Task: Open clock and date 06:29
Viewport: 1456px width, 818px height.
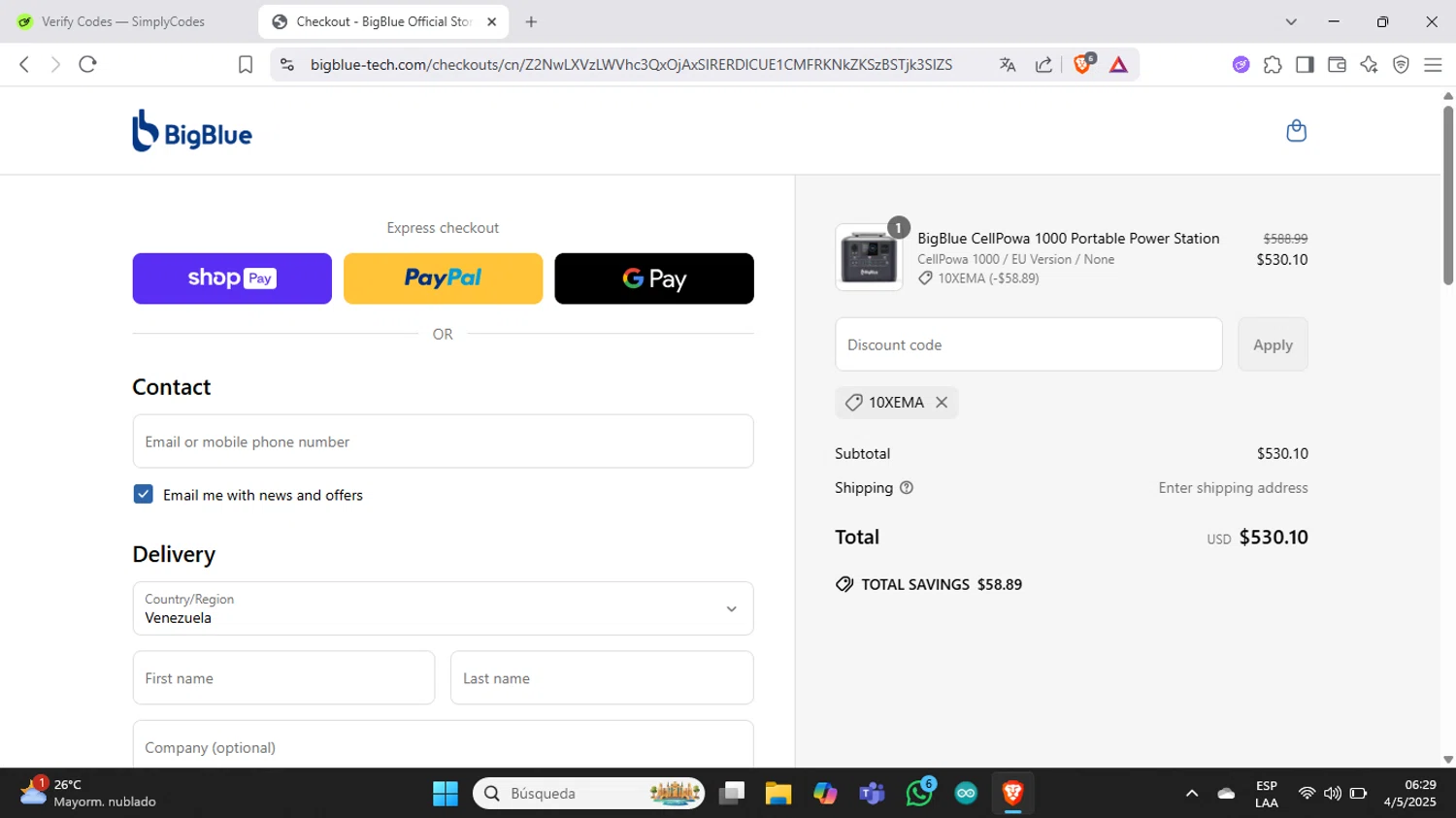Action: click(1409, 794)
